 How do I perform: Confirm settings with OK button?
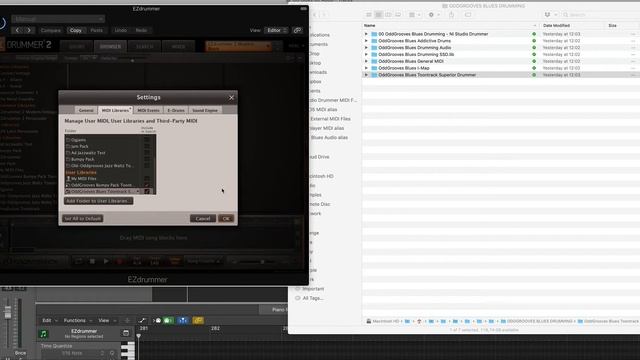point(226,219)
